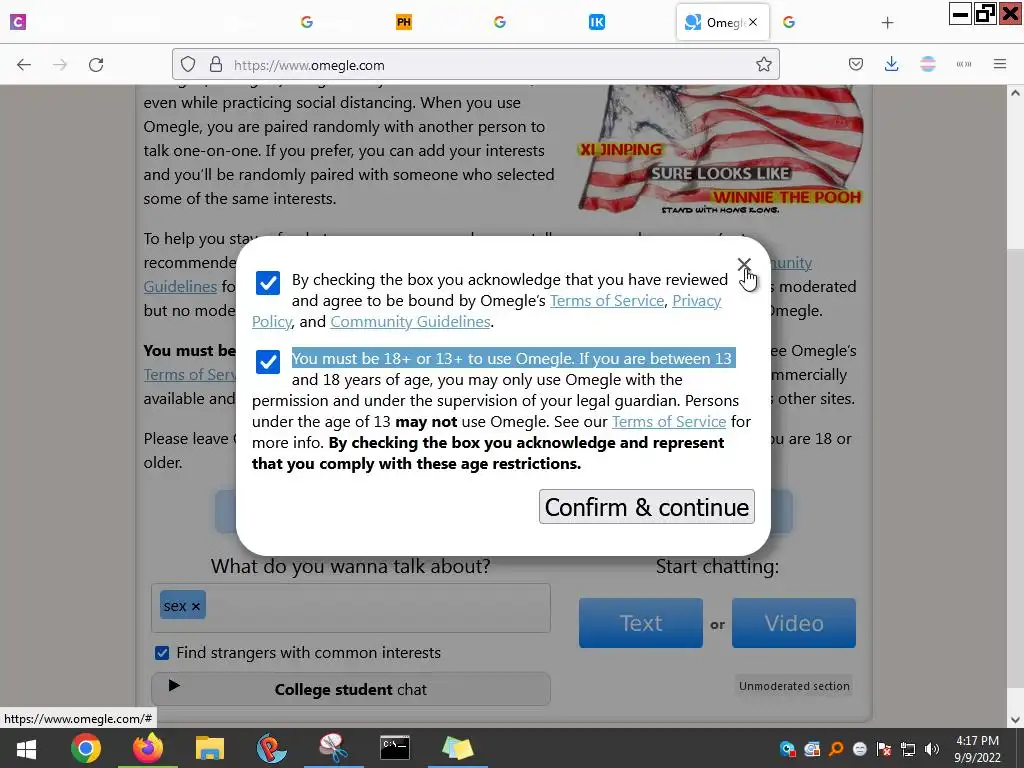Click the striped flag extension icon
This screenshot has width=1024, height=768.
(x=927, y=64)
